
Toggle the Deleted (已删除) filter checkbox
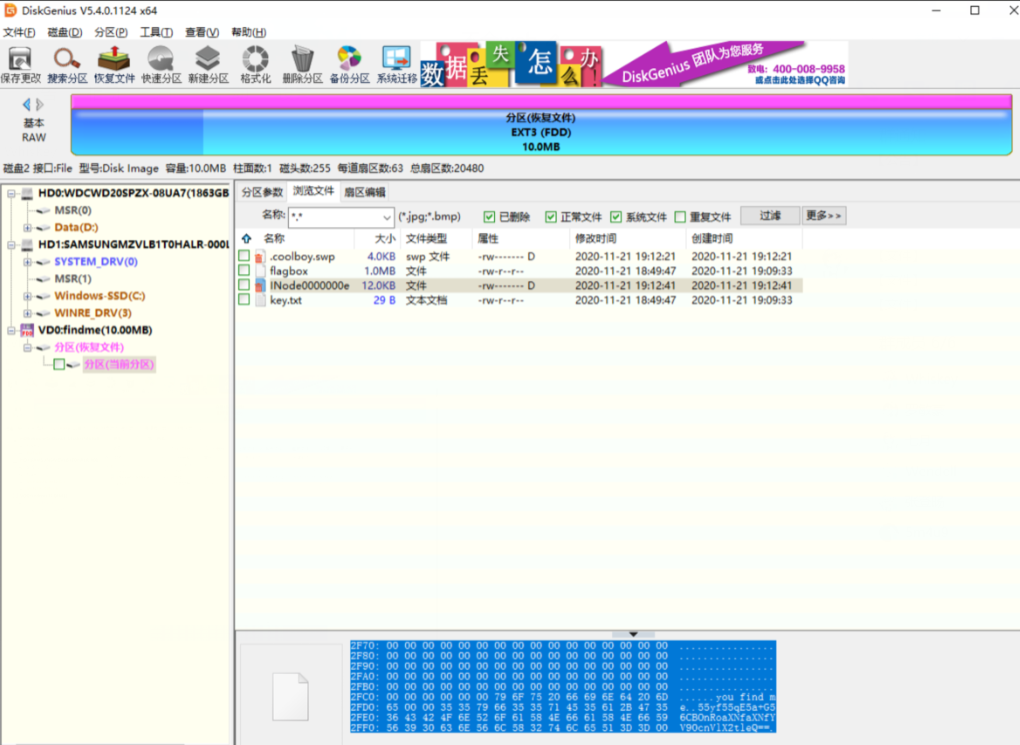tap(489, 217)
